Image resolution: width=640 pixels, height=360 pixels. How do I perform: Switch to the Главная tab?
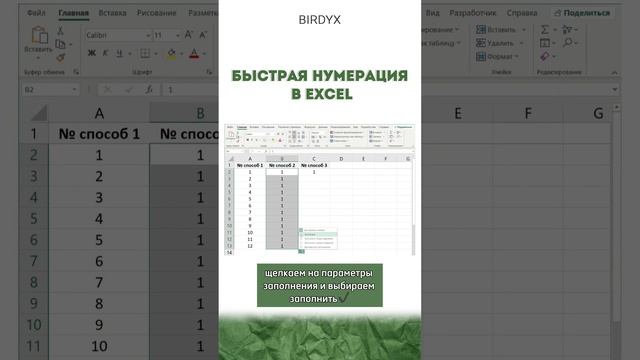click(73, 13)
